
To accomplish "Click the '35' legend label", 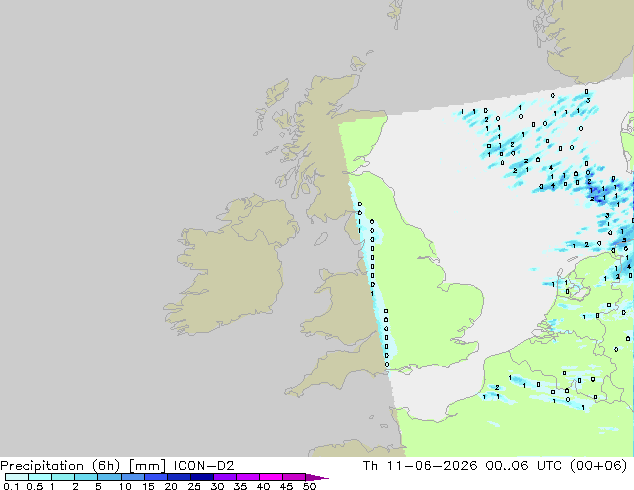I will coord(240,486).
